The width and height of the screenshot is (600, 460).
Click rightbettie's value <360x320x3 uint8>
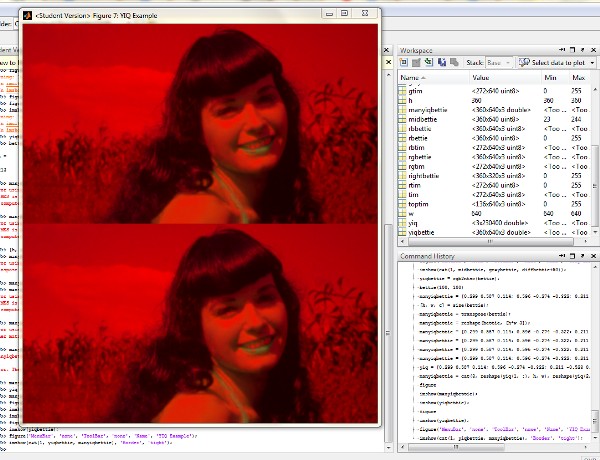[x=498, y=176]
